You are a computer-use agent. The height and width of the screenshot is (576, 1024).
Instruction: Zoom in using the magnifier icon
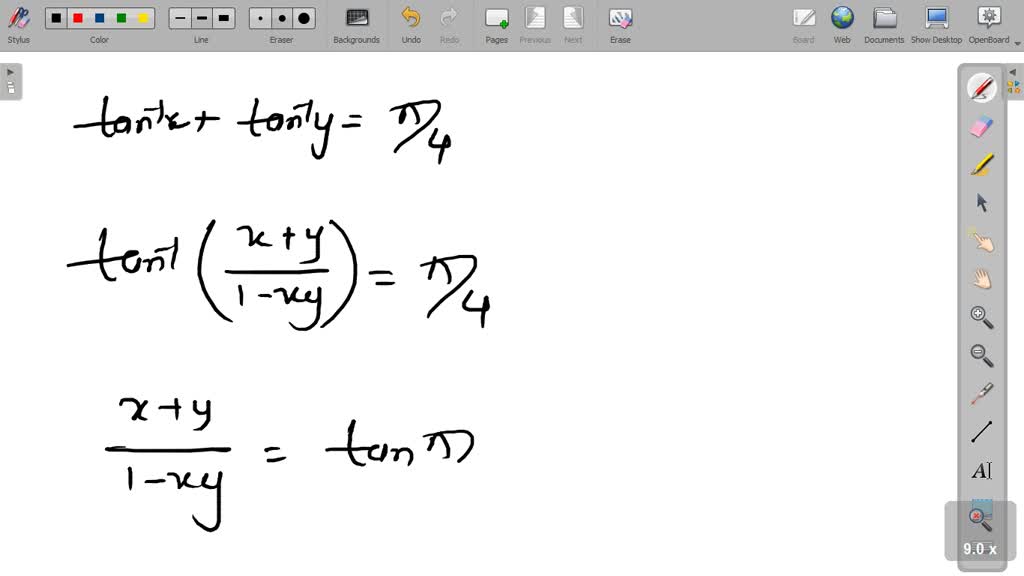pyautogui.click(x=981, y=318)
